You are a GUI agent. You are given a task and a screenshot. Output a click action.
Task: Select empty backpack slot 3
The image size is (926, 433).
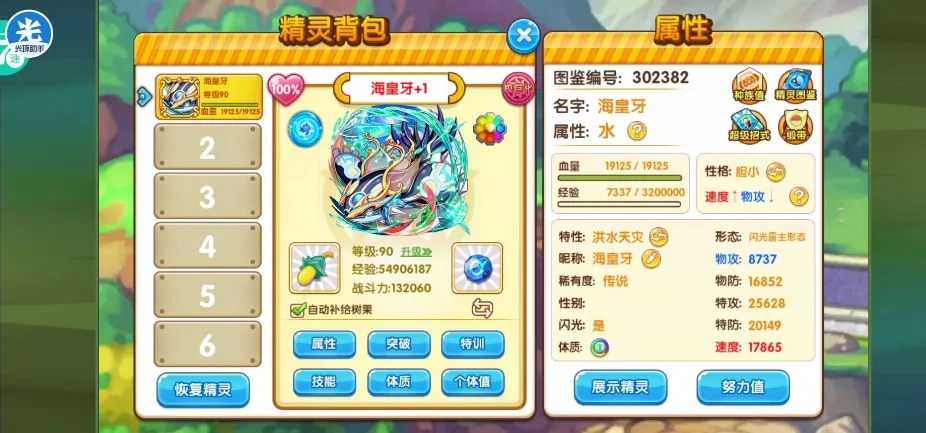pos(207,196)
